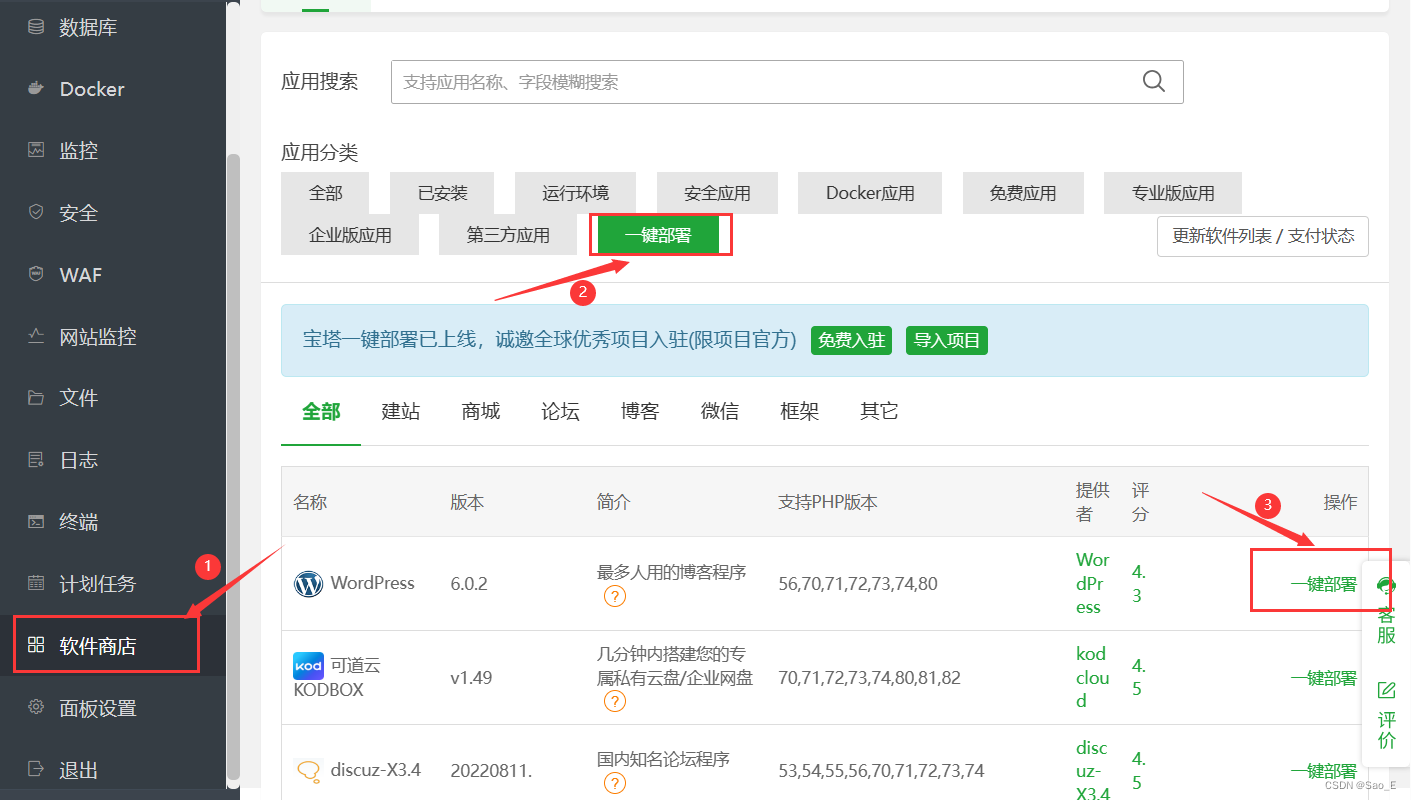Image resolution: width=1411 pixels, height=800 pixels.
Task: Click the 导入项目 green button
Action: coord(947,340)
